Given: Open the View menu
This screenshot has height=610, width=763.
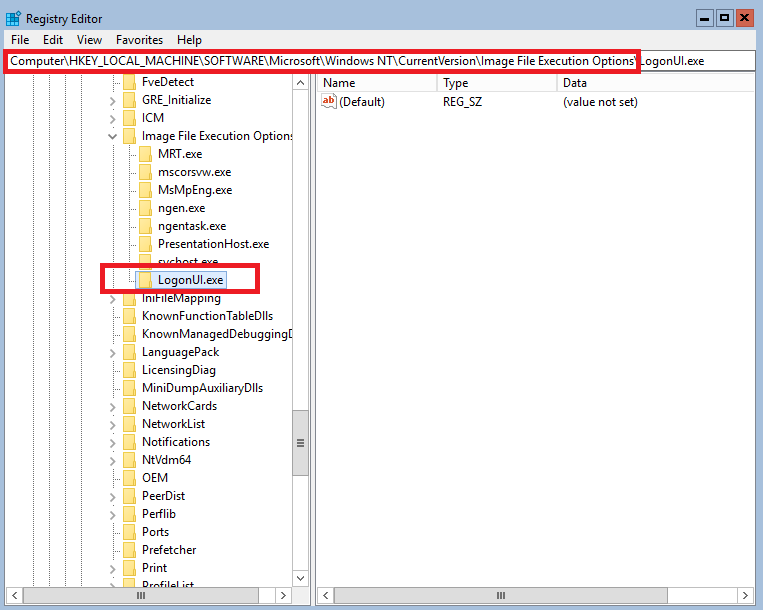Looking at the screenshot, I should pyautogui.click(x=89, y=40).
